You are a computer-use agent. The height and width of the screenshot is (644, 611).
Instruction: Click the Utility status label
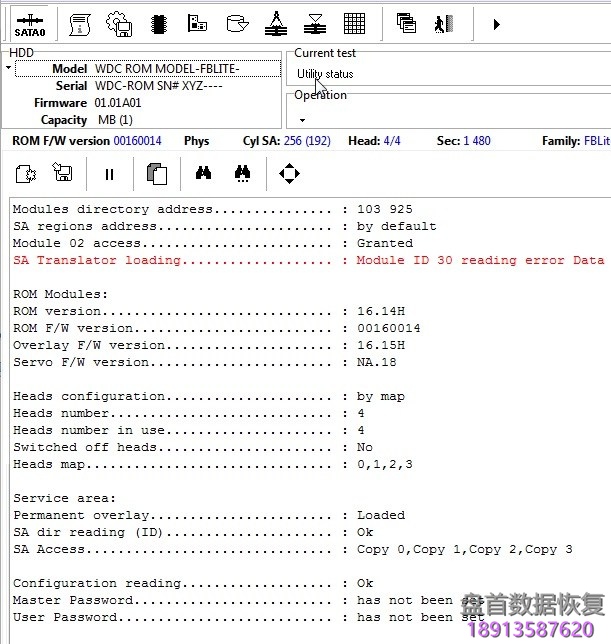pos(325,74)
